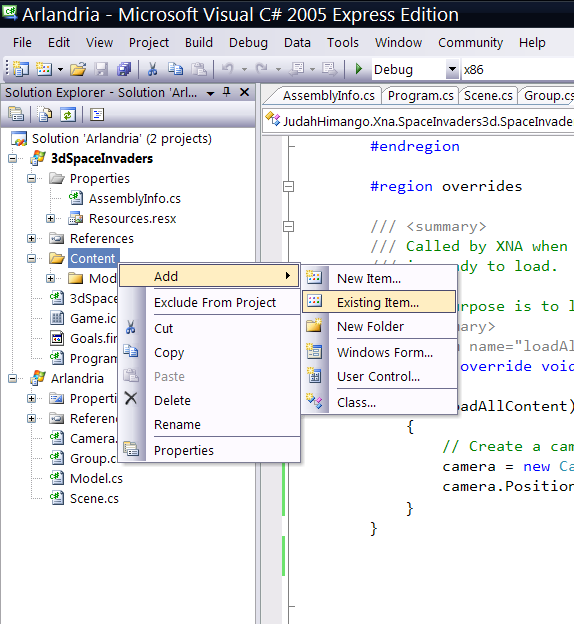Open the View menu

99,43
